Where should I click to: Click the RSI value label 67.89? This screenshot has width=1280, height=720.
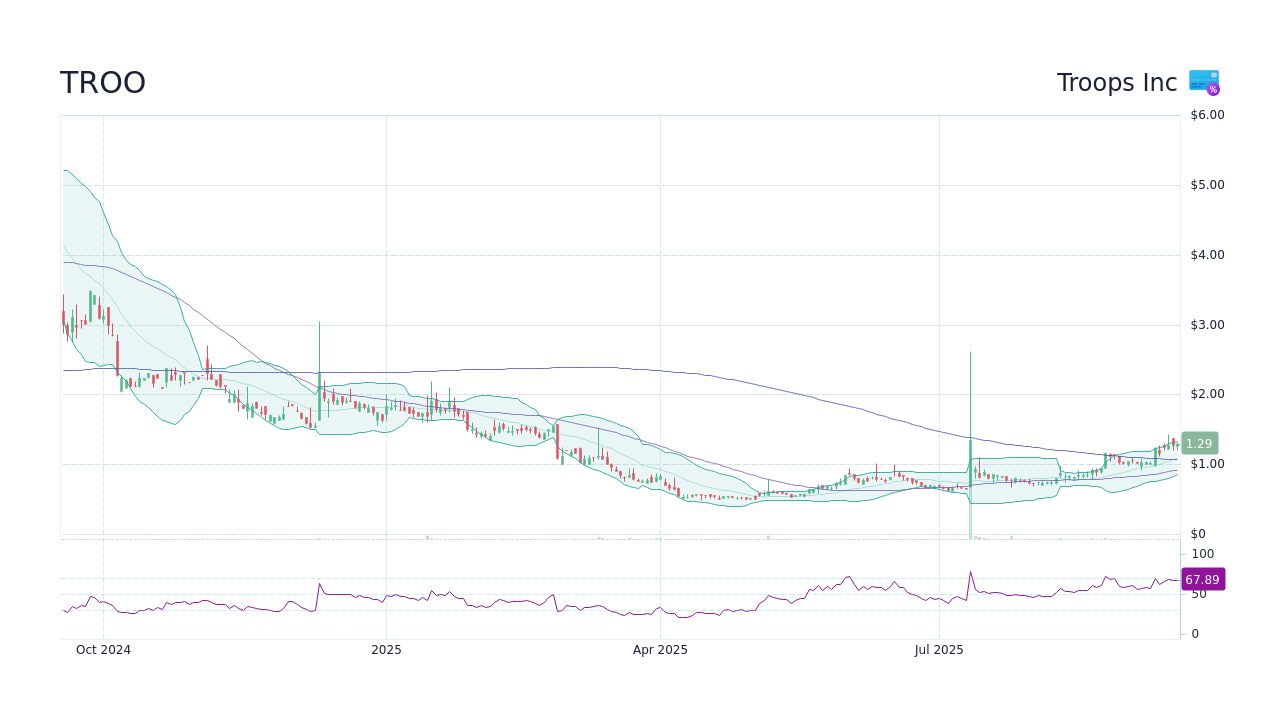pyautogui.click(x=1202, y=580)
